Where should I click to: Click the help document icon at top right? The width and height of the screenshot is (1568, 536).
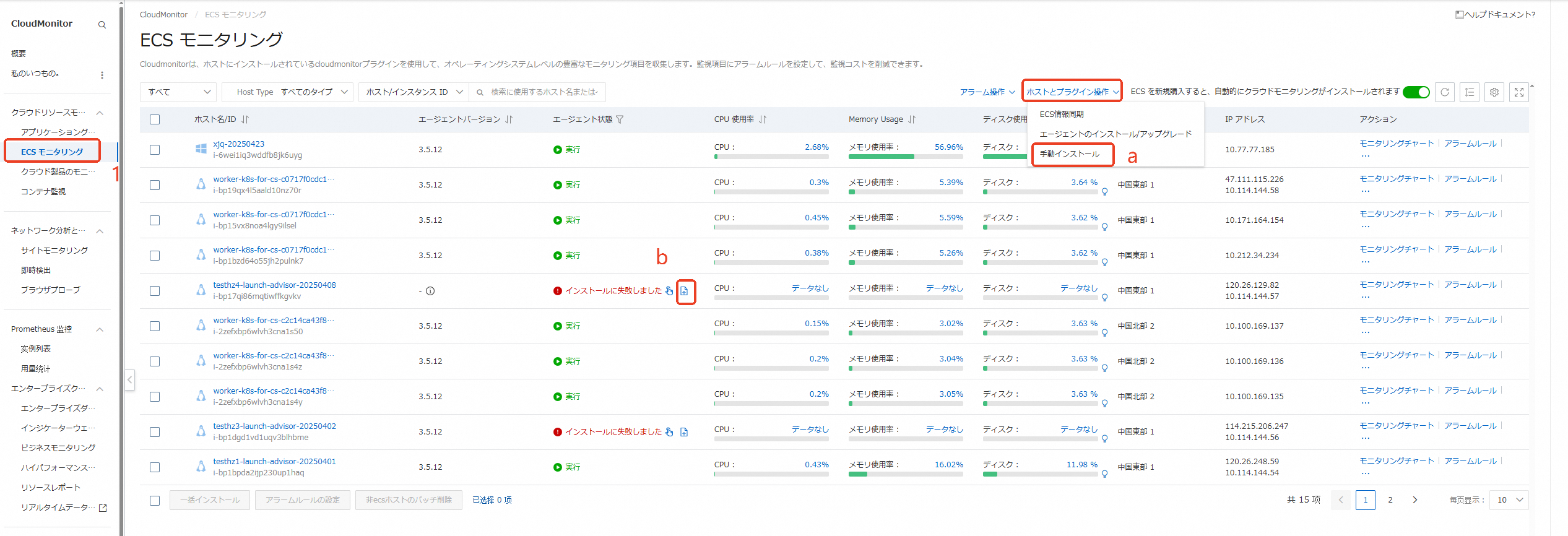(x=1458, y=15)
